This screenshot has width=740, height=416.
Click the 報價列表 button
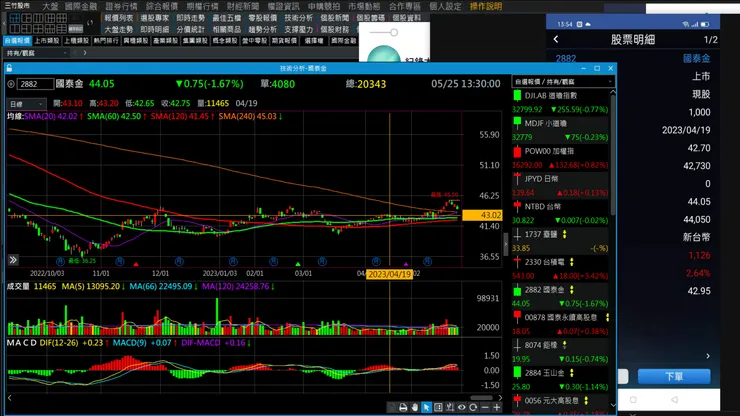(x=118, y=18)
